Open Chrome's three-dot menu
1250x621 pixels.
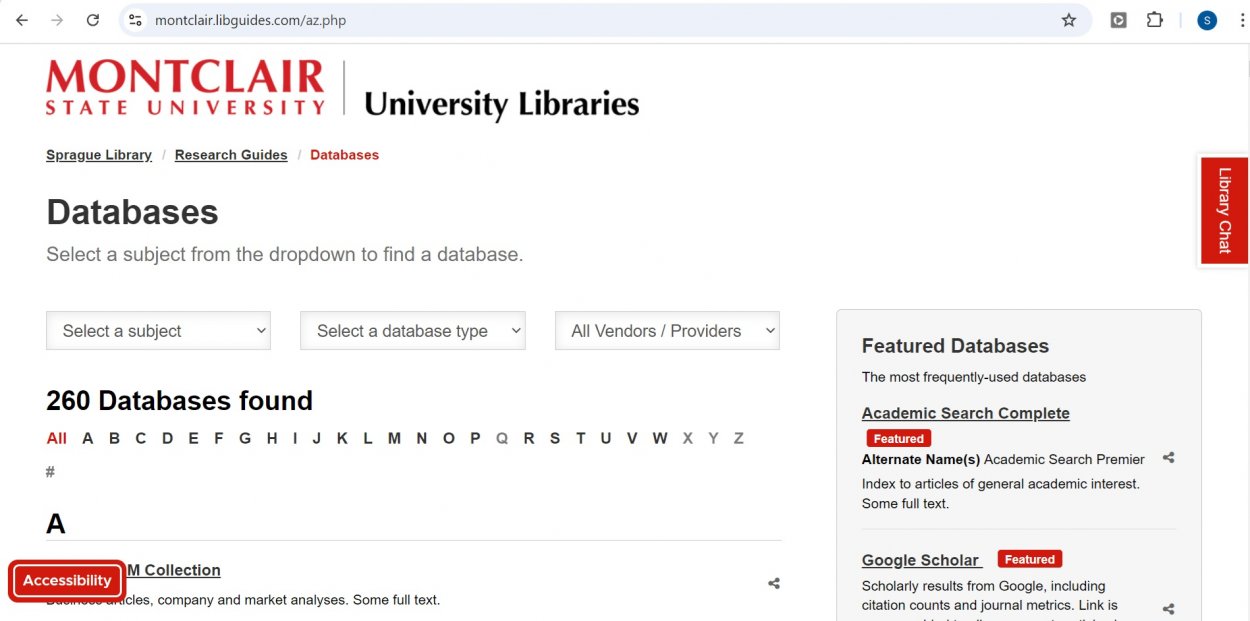point(1242,19)
